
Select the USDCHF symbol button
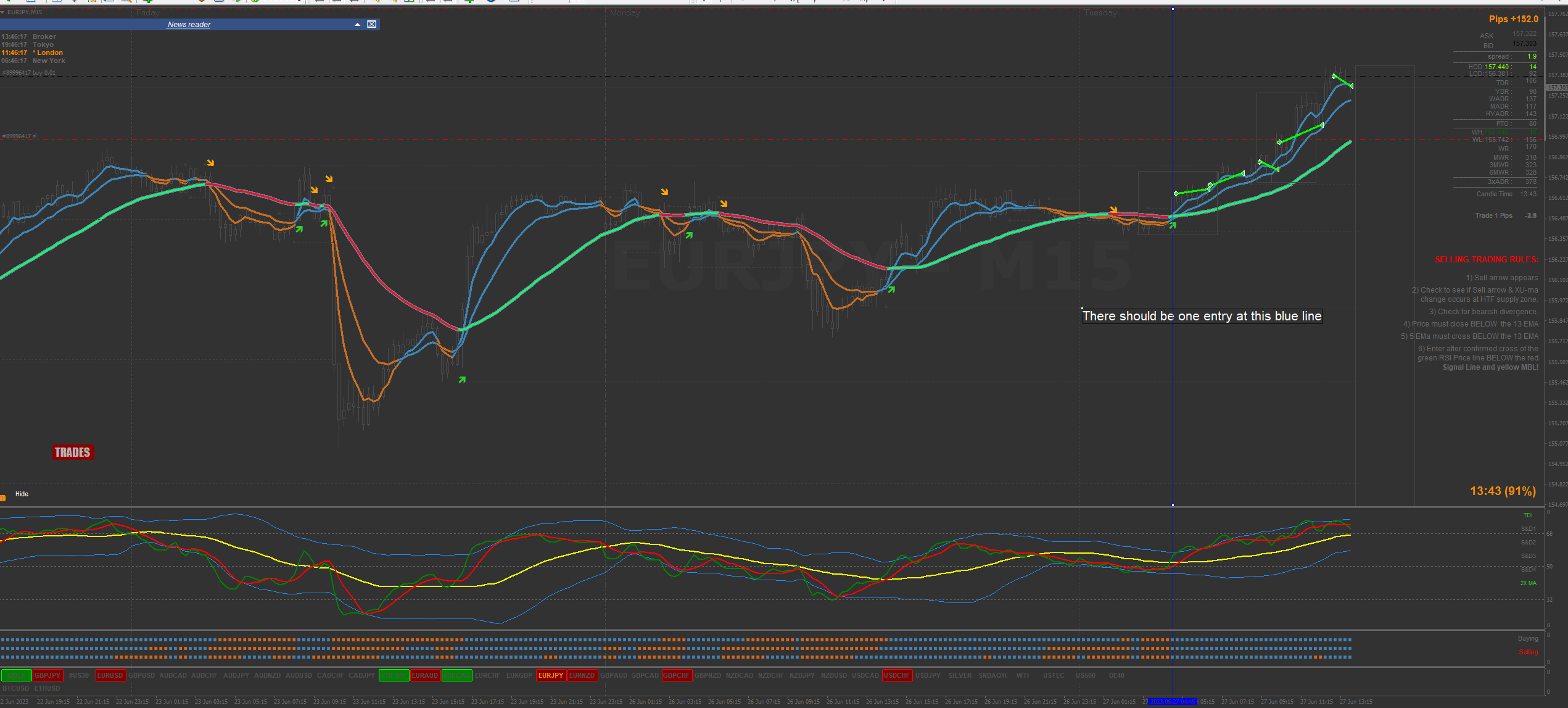896,675
